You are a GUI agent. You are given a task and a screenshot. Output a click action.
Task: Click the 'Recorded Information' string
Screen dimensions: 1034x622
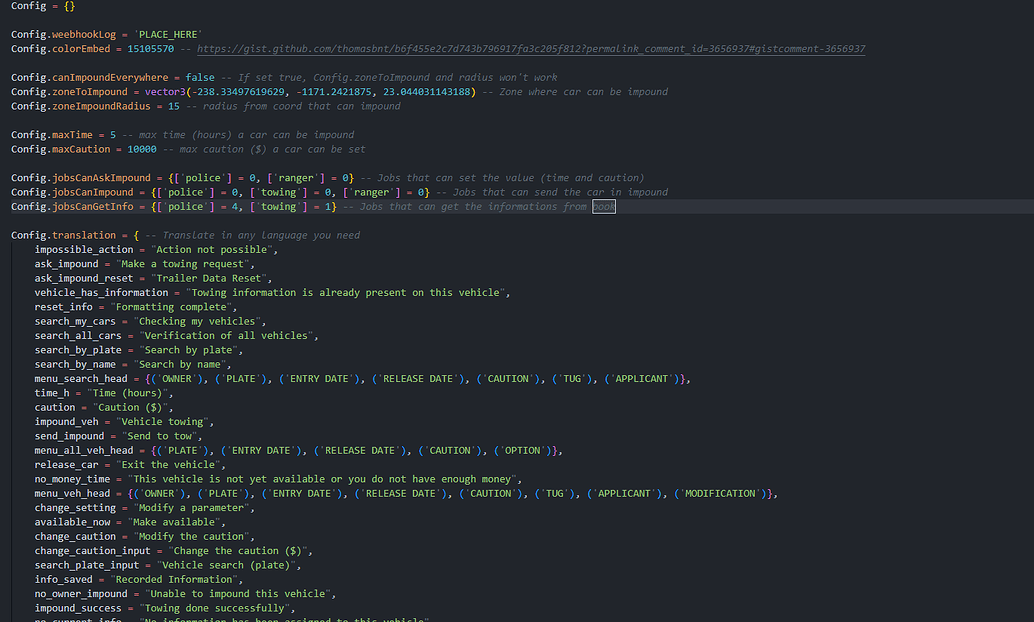point(165,579)
